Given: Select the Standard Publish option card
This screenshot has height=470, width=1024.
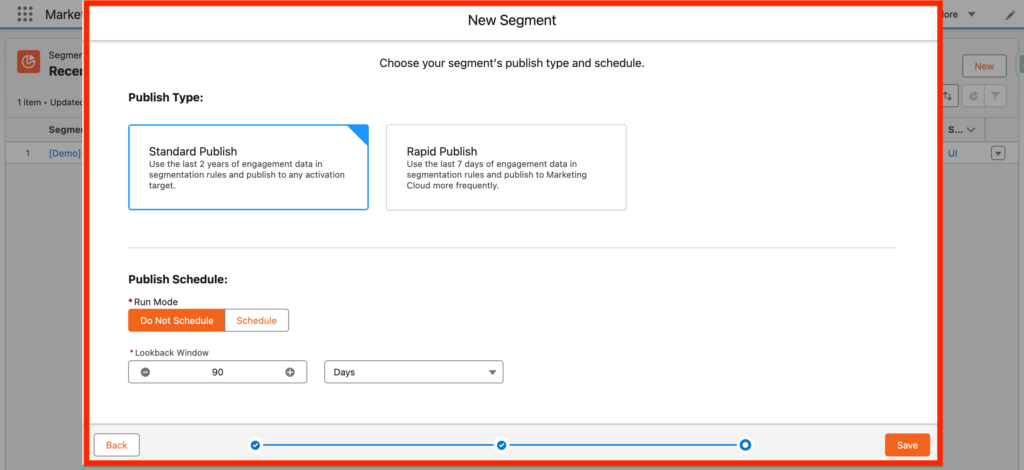Looking at the screenshot, I should tap(248, 167).
